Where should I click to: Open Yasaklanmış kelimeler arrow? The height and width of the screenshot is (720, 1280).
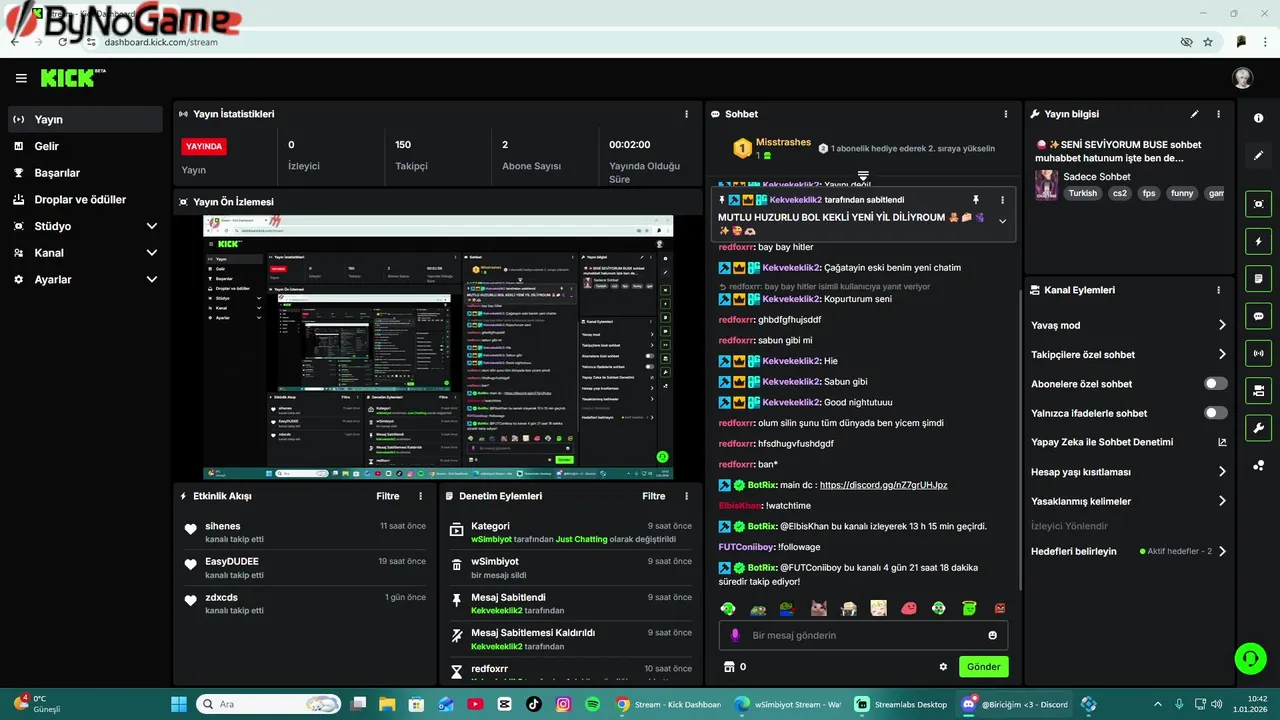[x=1222, y=501]
